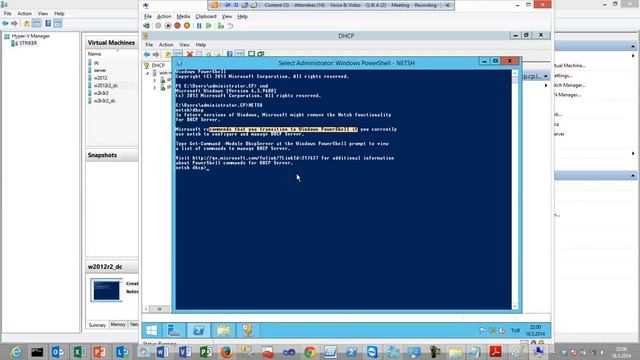Open Word from host taskbar
The width and height of the screenshot is (640, 360).
click(x=162, y=352)
